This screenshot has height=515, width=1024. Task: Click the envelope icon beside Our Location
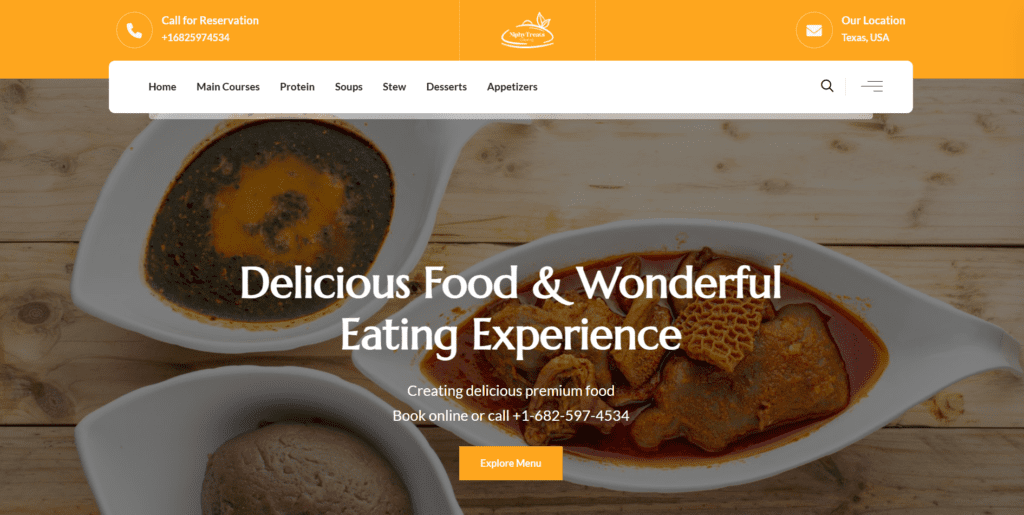point(814,30)
